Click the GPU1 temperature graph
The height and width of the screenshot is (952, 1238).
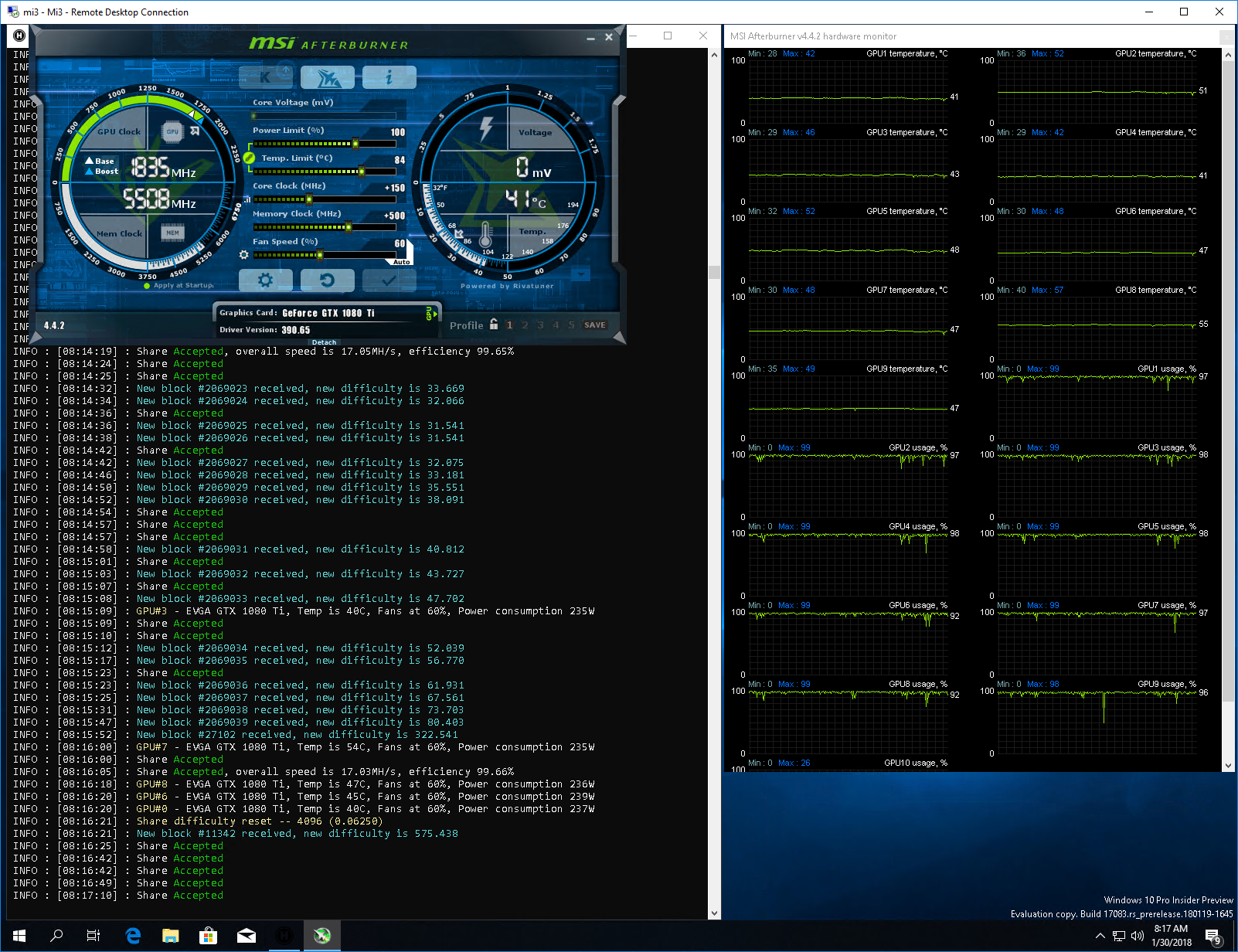[x=848, y=91]
